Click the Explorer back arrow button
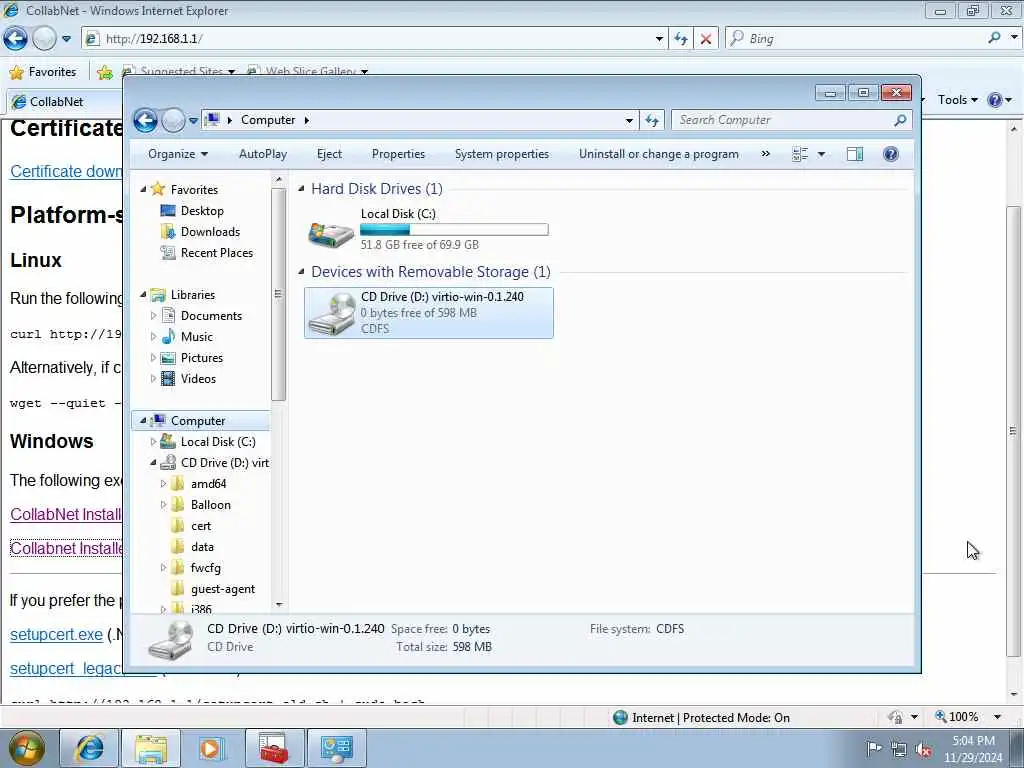 (x=145, y=120)
